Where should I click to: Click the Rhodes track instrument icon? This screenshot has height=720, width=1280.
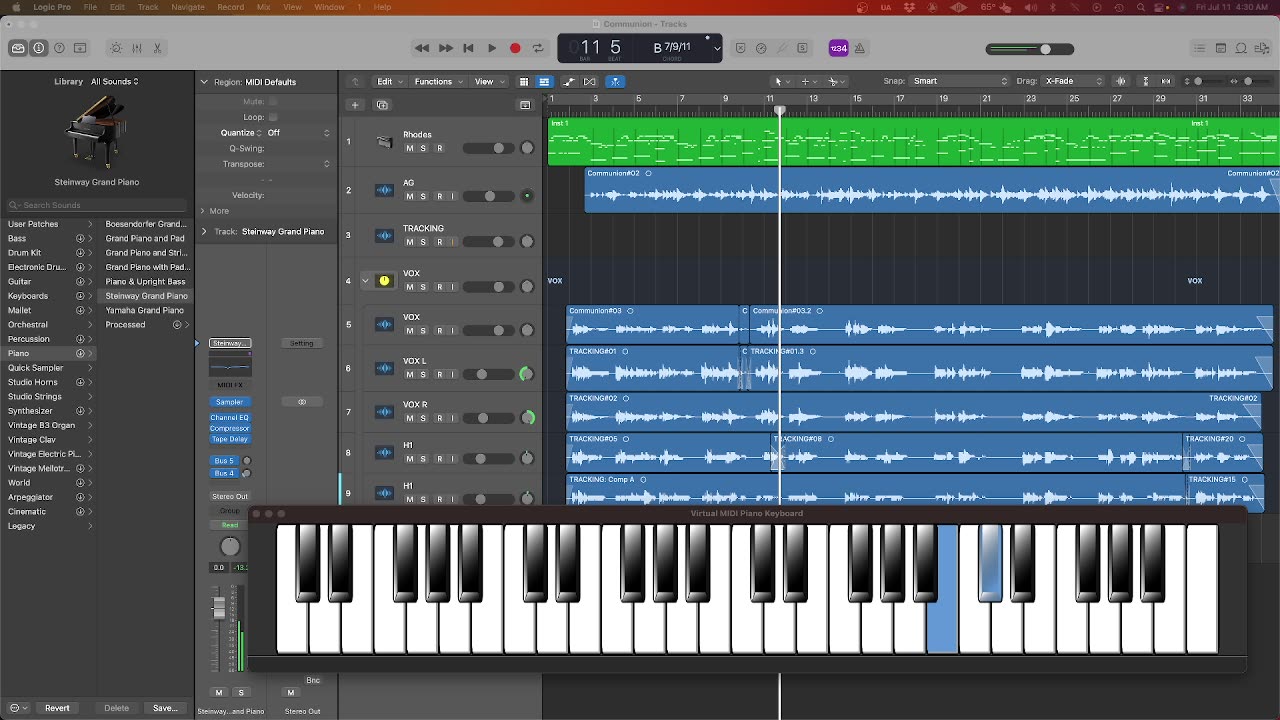384,141
